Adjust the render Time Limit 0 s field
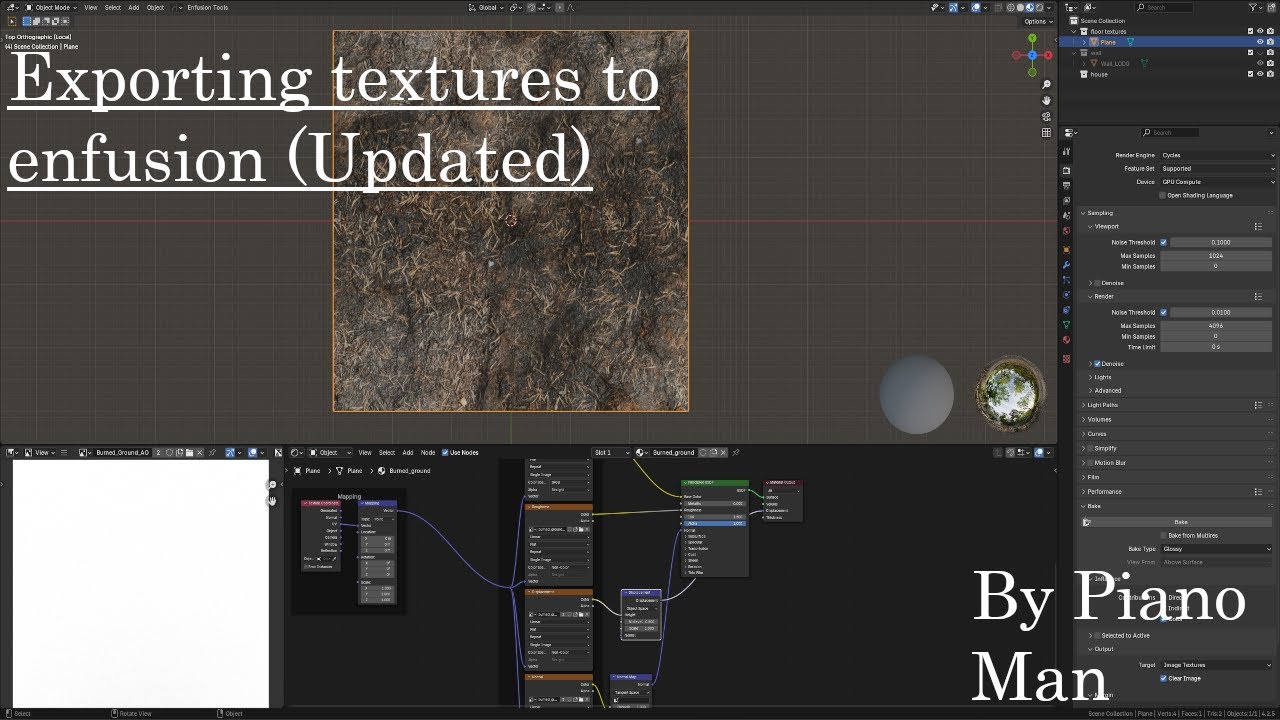Screen dimensions: 1280x720 (x=1216, y=347)
